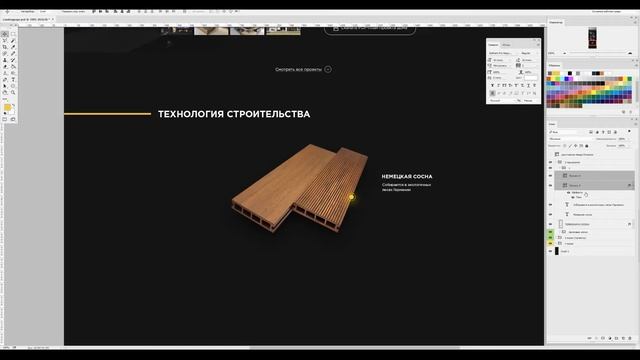Click the Faux Bold icon in the Character panel
Image resolution: width=640 pixels, height=360 pixels.
point(493,86)
